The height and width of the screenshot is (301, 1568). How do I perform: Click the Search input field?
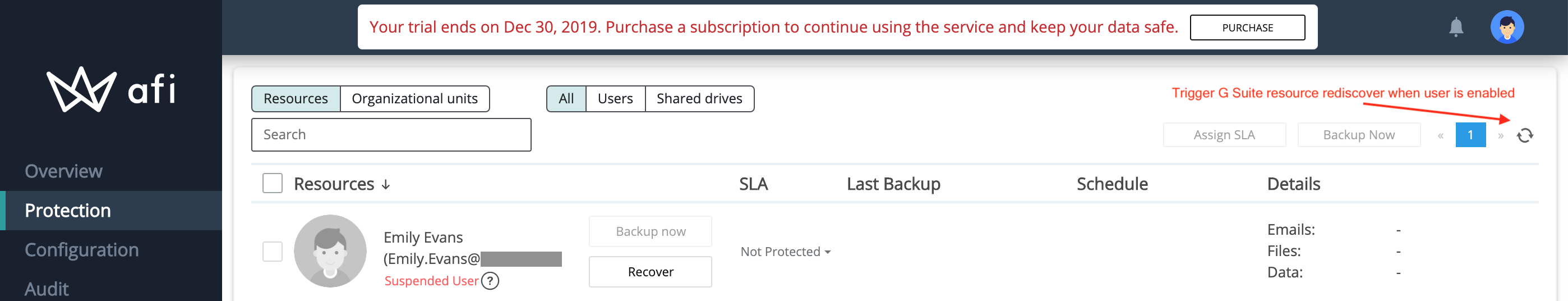tap(391, 135)
